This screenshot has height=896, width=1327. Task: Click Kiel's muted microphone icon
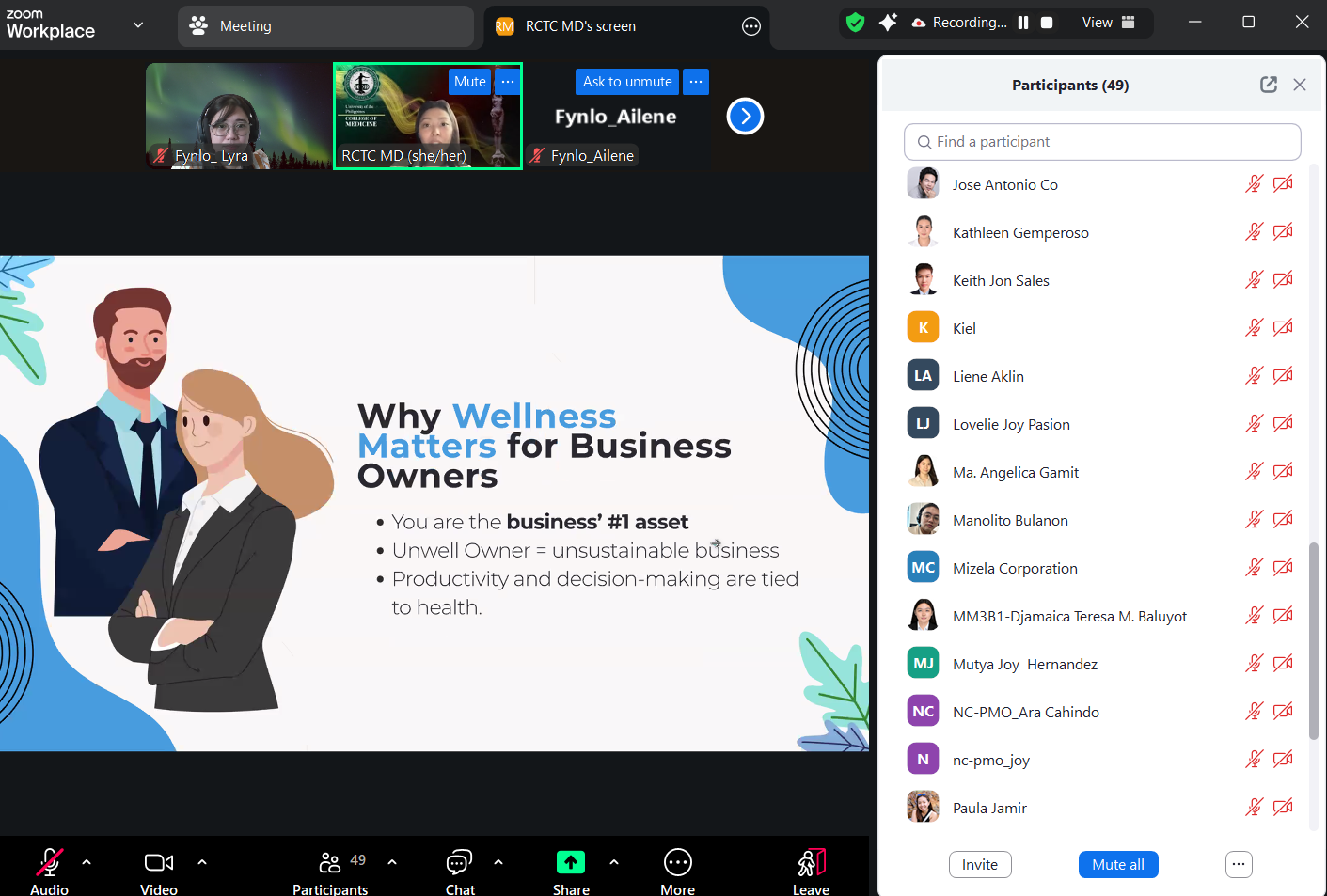1254,327
